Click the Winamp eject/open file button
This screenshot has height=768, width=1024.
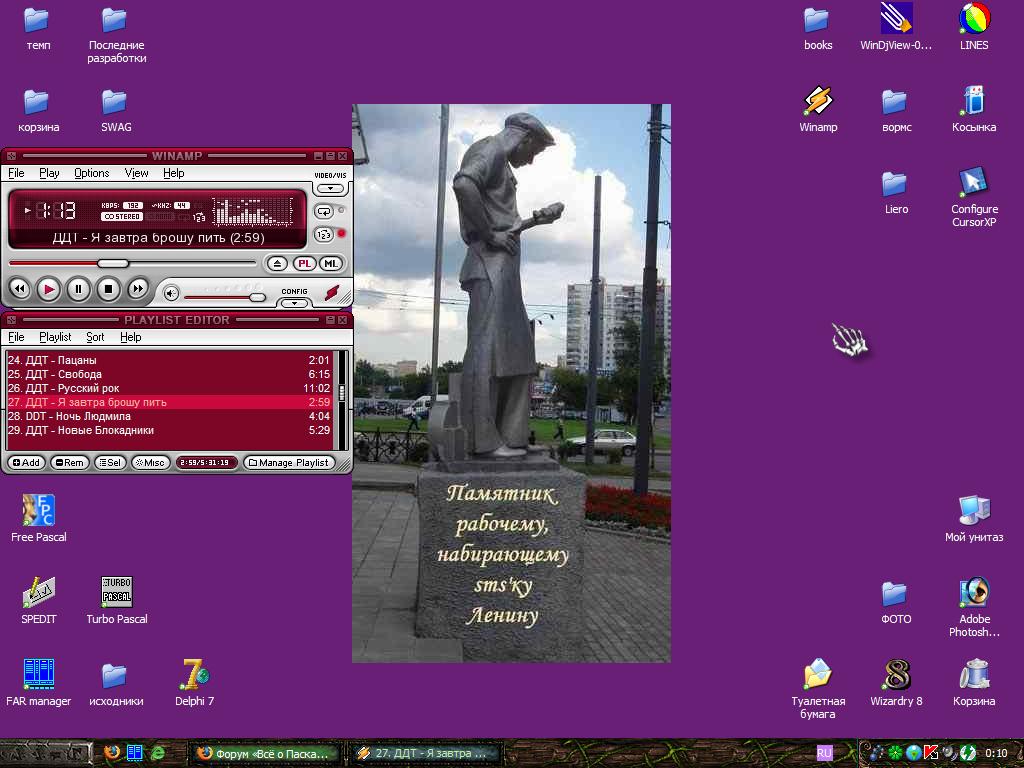277,263
